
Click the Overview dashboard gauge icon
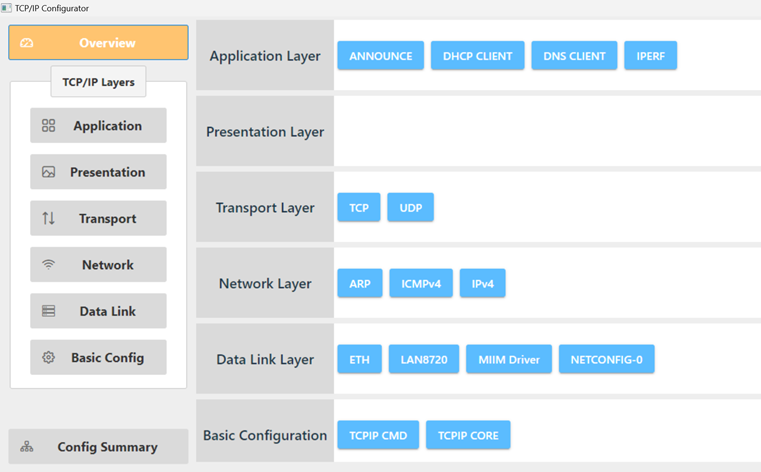[x=27, y=43]
